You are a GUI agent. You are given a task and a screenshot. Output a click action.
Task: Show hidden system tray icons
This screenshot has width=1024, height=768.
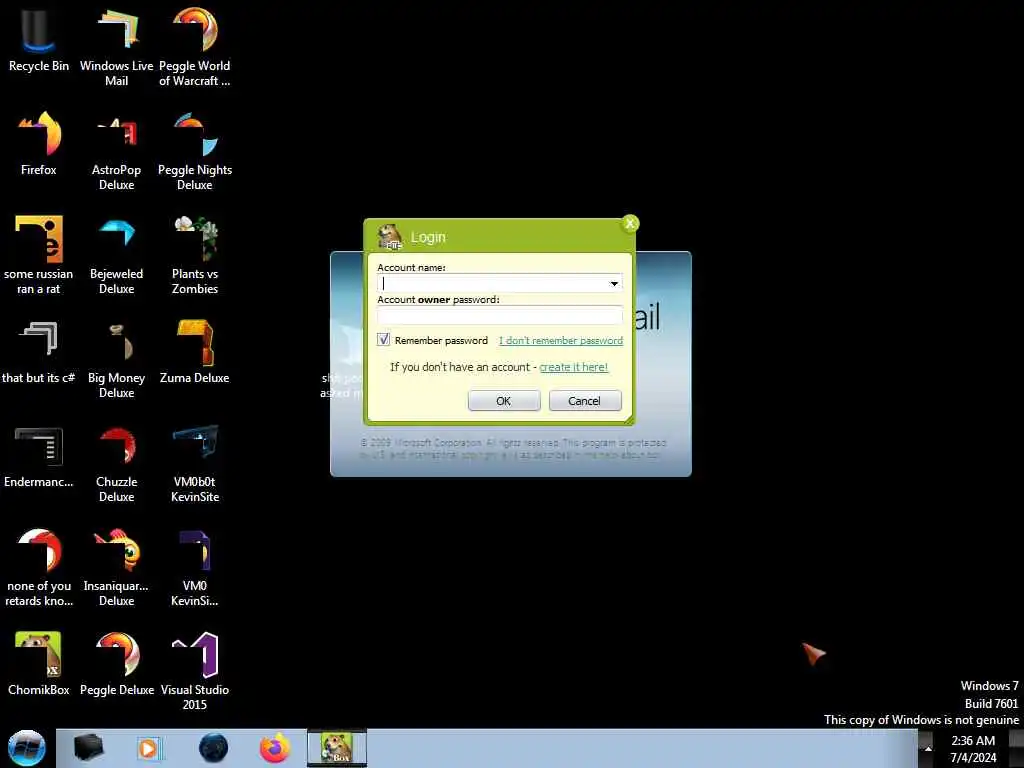[x=927, y=748]
